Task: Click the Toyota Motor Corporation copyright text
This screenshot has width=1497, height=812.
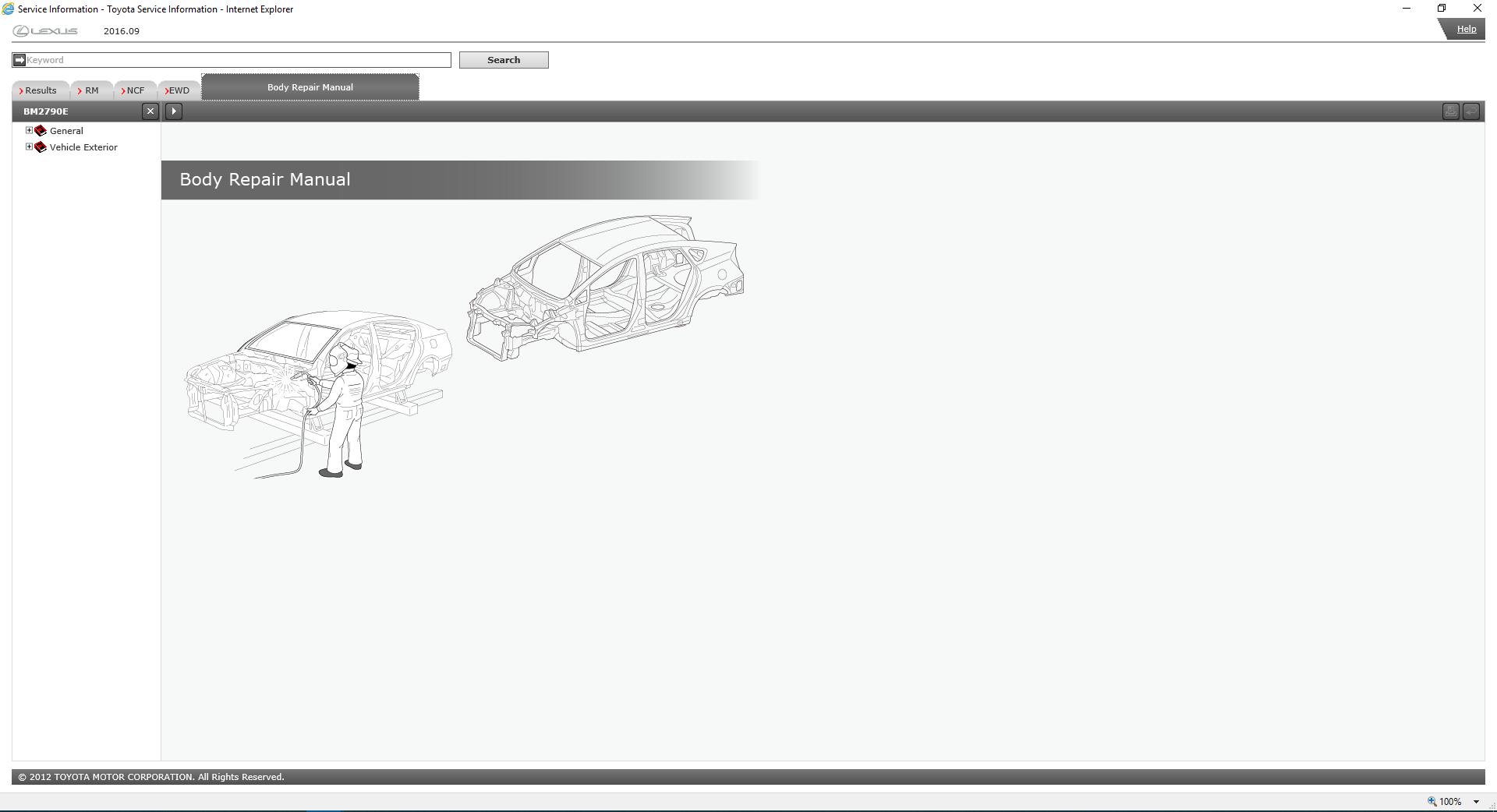Action: 151,777
